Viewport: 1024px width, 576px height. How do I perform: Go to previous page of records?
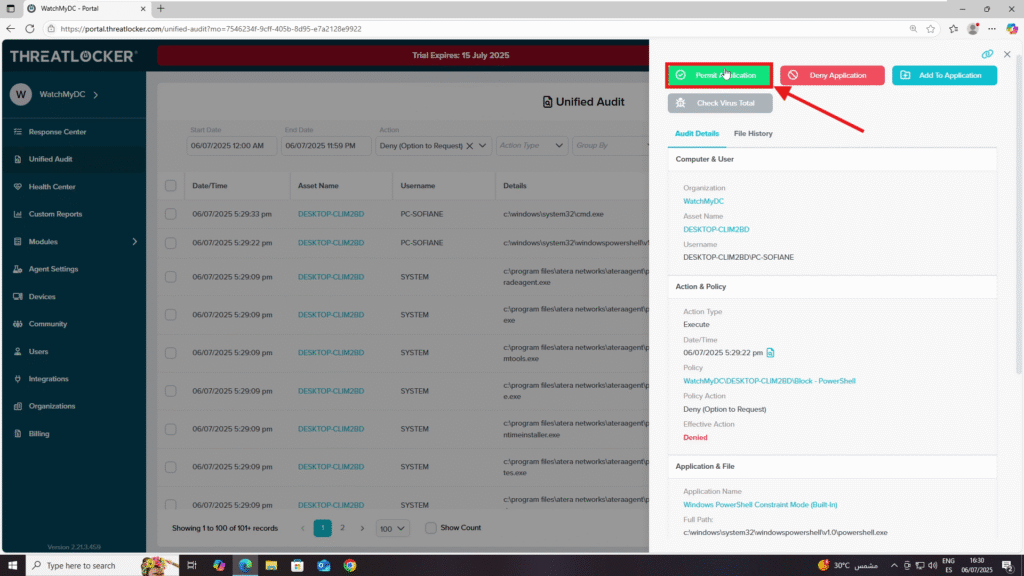click(302, 528)
